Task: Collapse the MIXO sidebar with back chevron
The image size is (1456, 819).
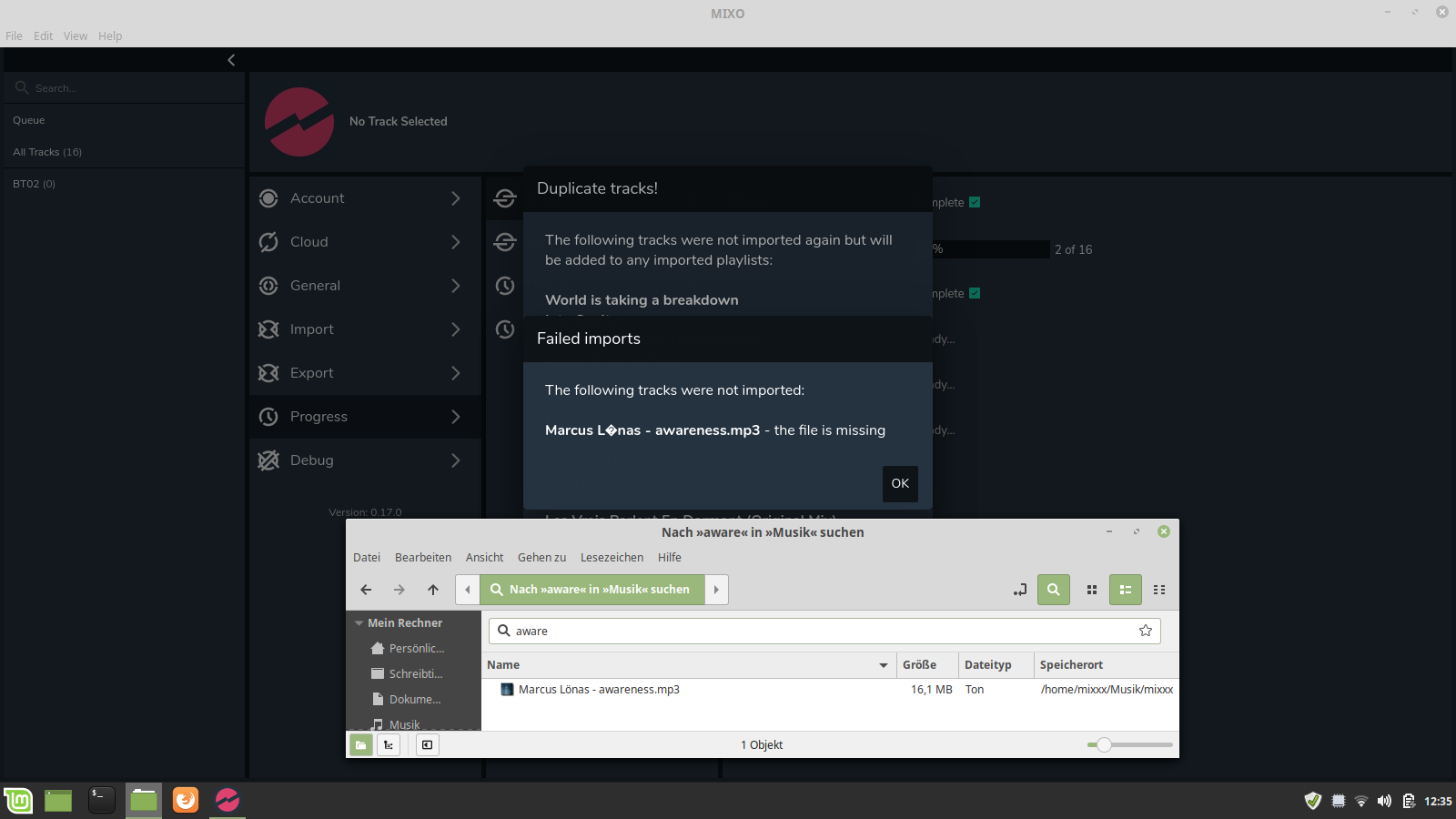Action: pos(231,60)
